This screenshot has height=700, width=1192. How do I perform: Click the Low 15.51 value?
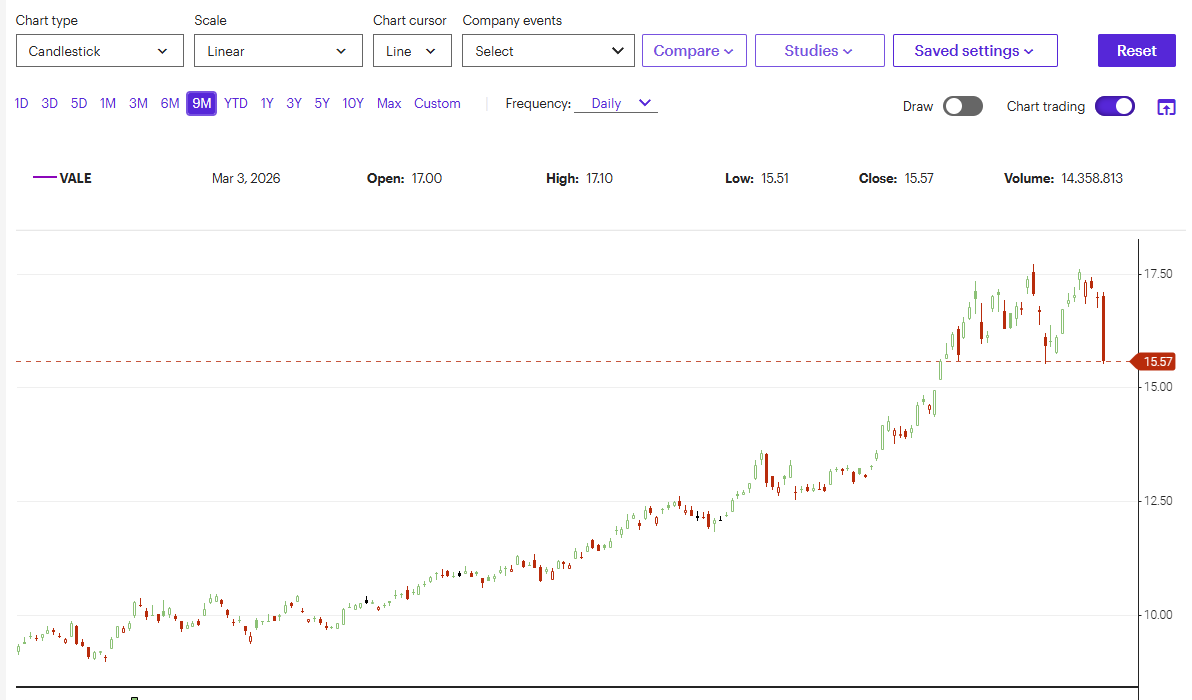(x=775, y=178)
